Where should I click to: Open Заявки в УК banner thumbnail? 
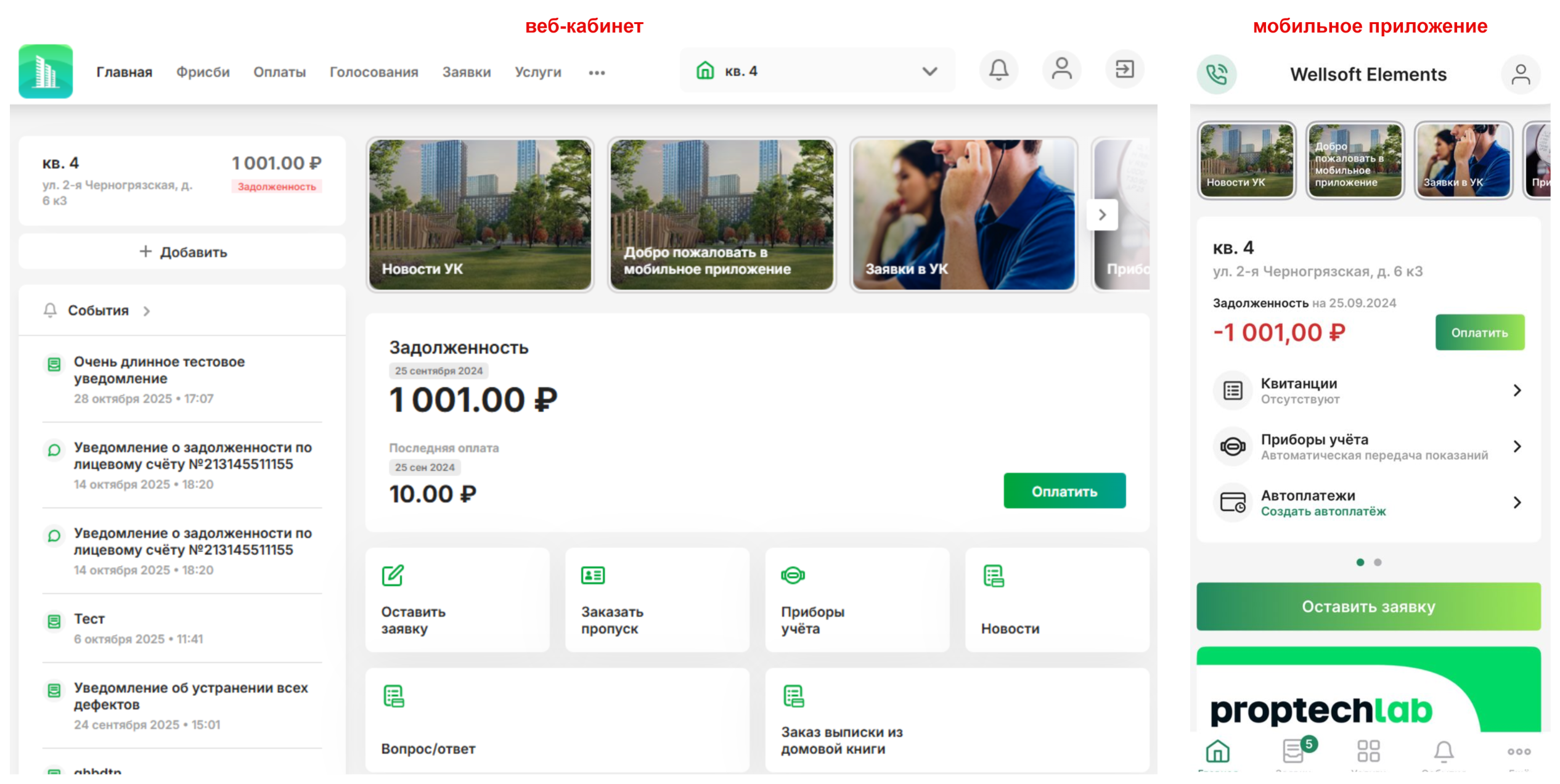coord(963,214)
